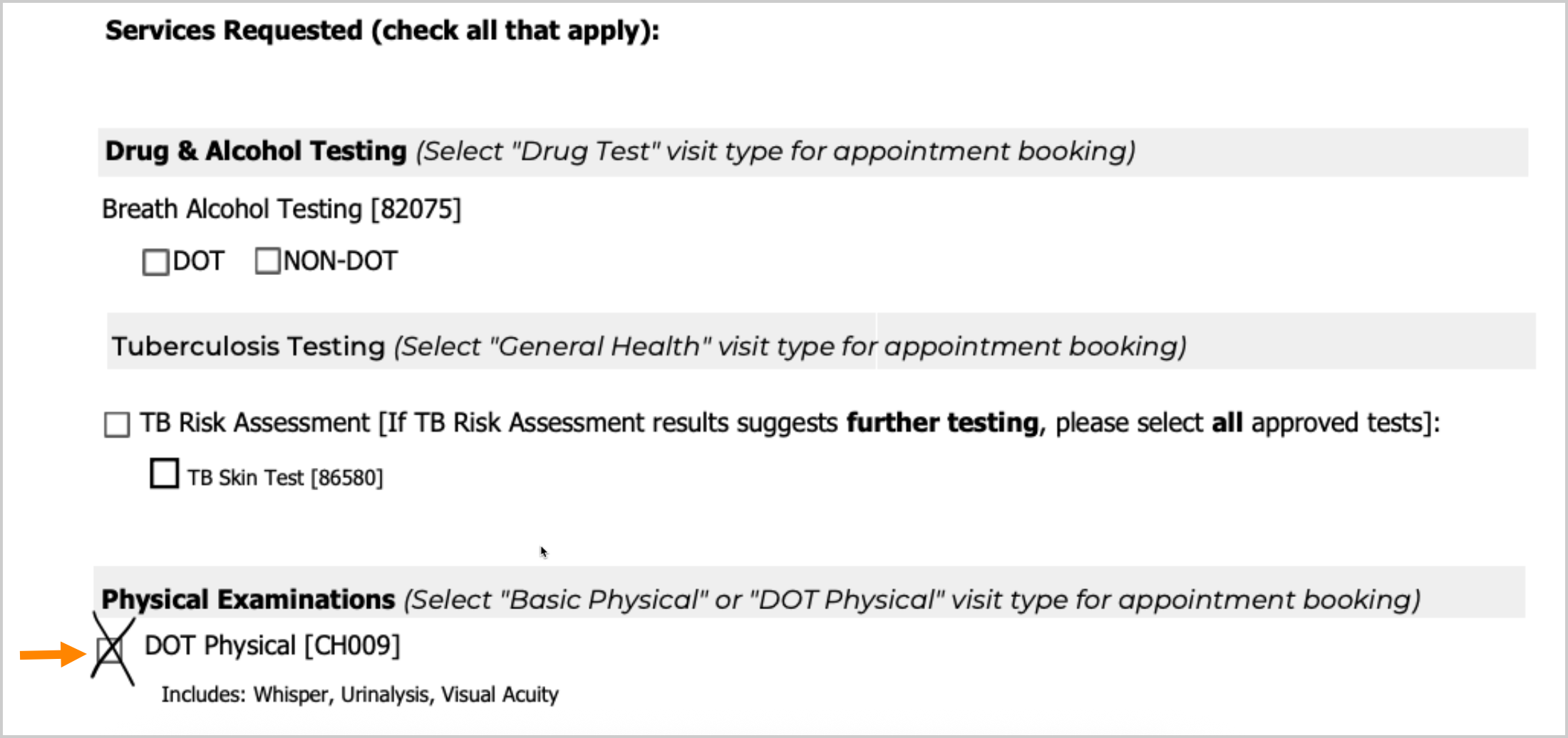Uncheck the DOT Physical [CH009] checkbox
Viewport: 1568px width, 738px height.
(x=110, y=650)
